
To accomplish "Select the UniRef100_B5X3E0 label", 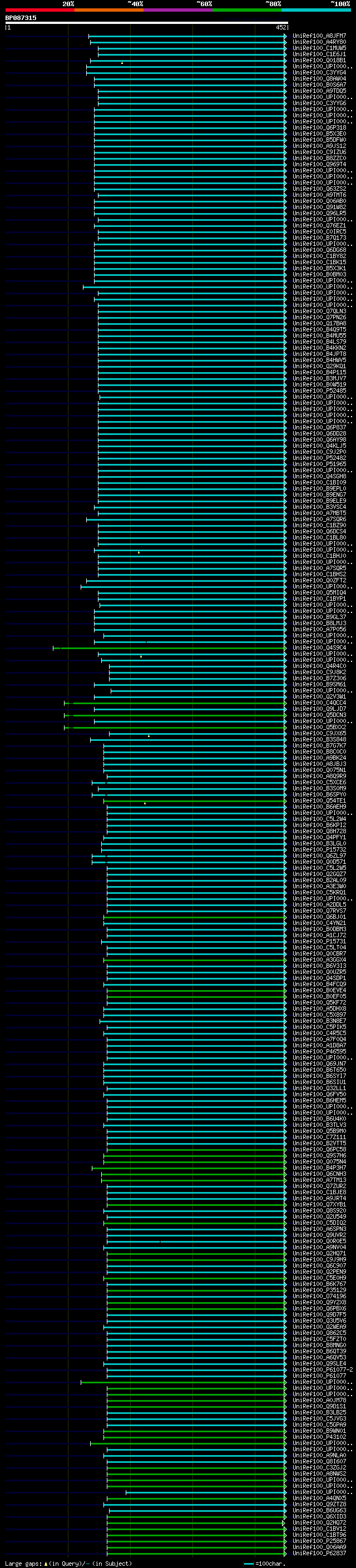I will coord(319,134).
